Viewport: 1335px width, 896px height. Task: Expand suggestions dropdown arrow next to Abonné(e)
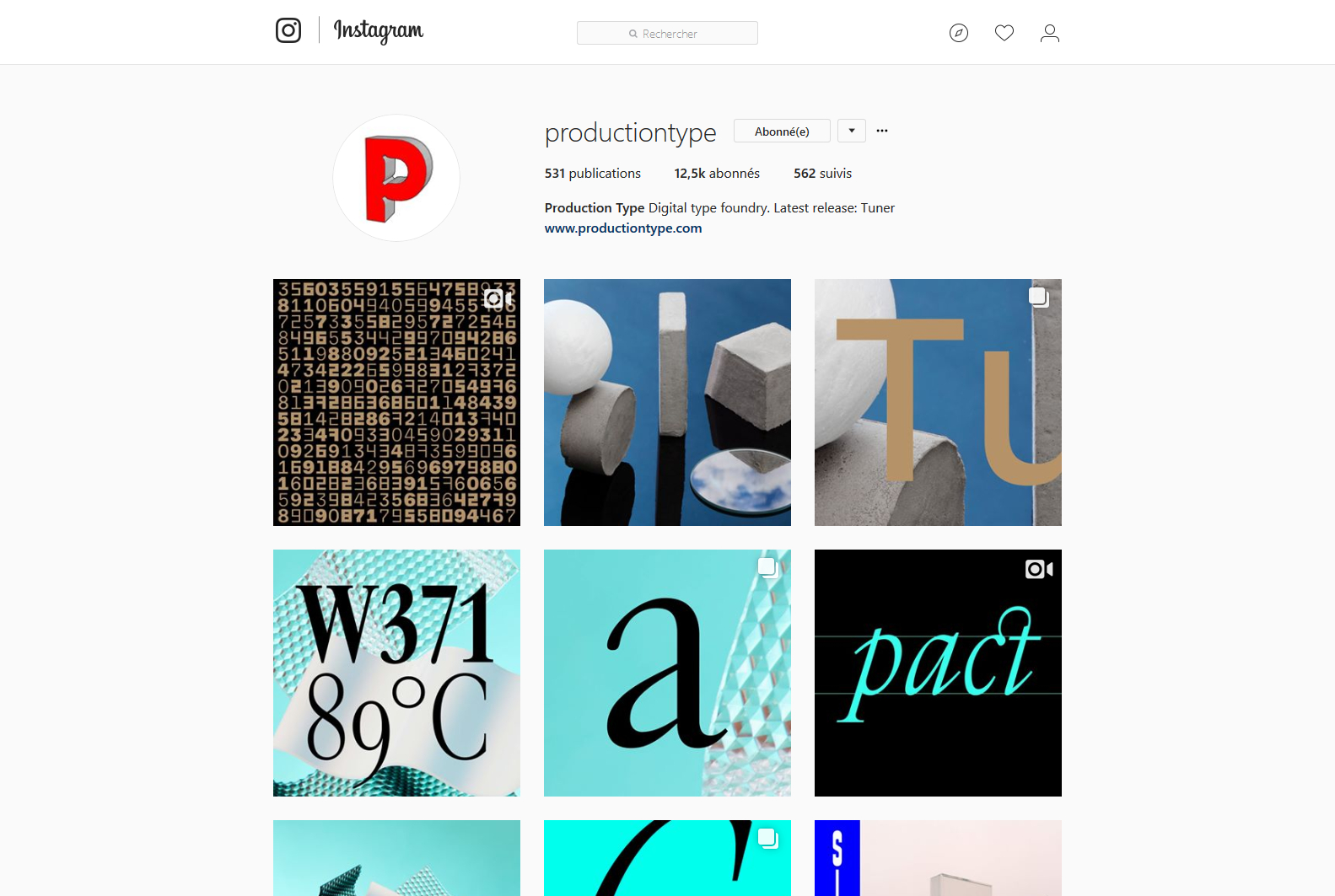[852, 131]
